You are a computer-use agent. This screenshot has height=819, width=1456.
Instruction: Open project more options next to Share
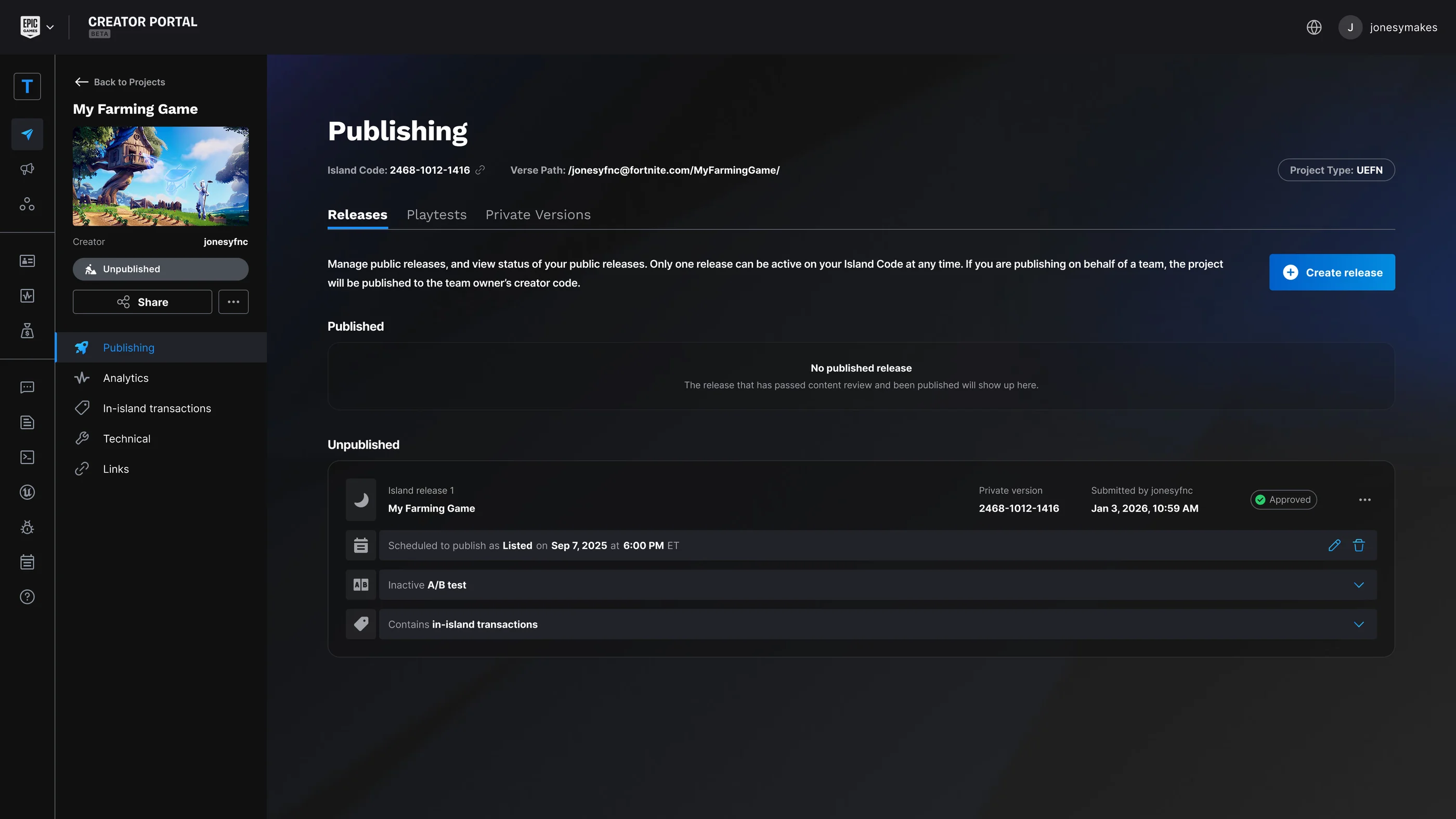233,302
